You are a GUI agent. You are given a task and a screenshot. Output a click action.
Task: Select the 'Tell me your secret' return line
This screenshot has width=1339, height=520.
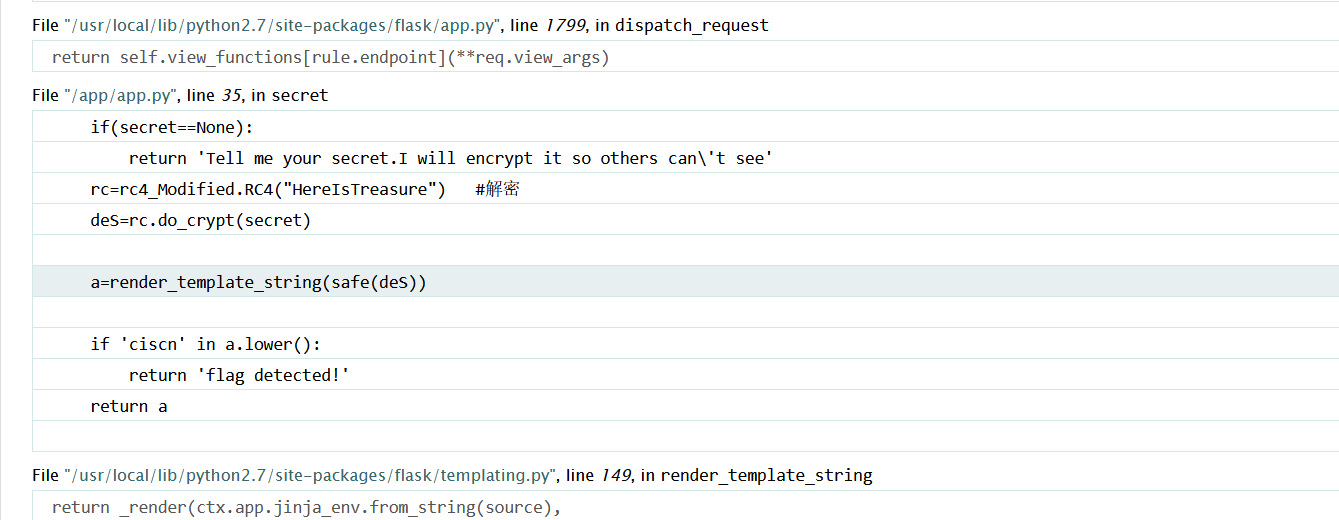click(685, 158)
